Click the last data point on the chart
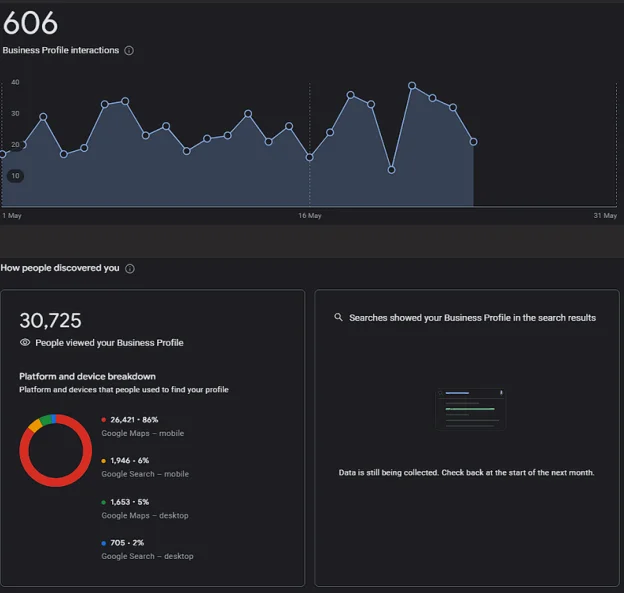The height and width of the screenshot is (593, 624). tap(473, 142)
